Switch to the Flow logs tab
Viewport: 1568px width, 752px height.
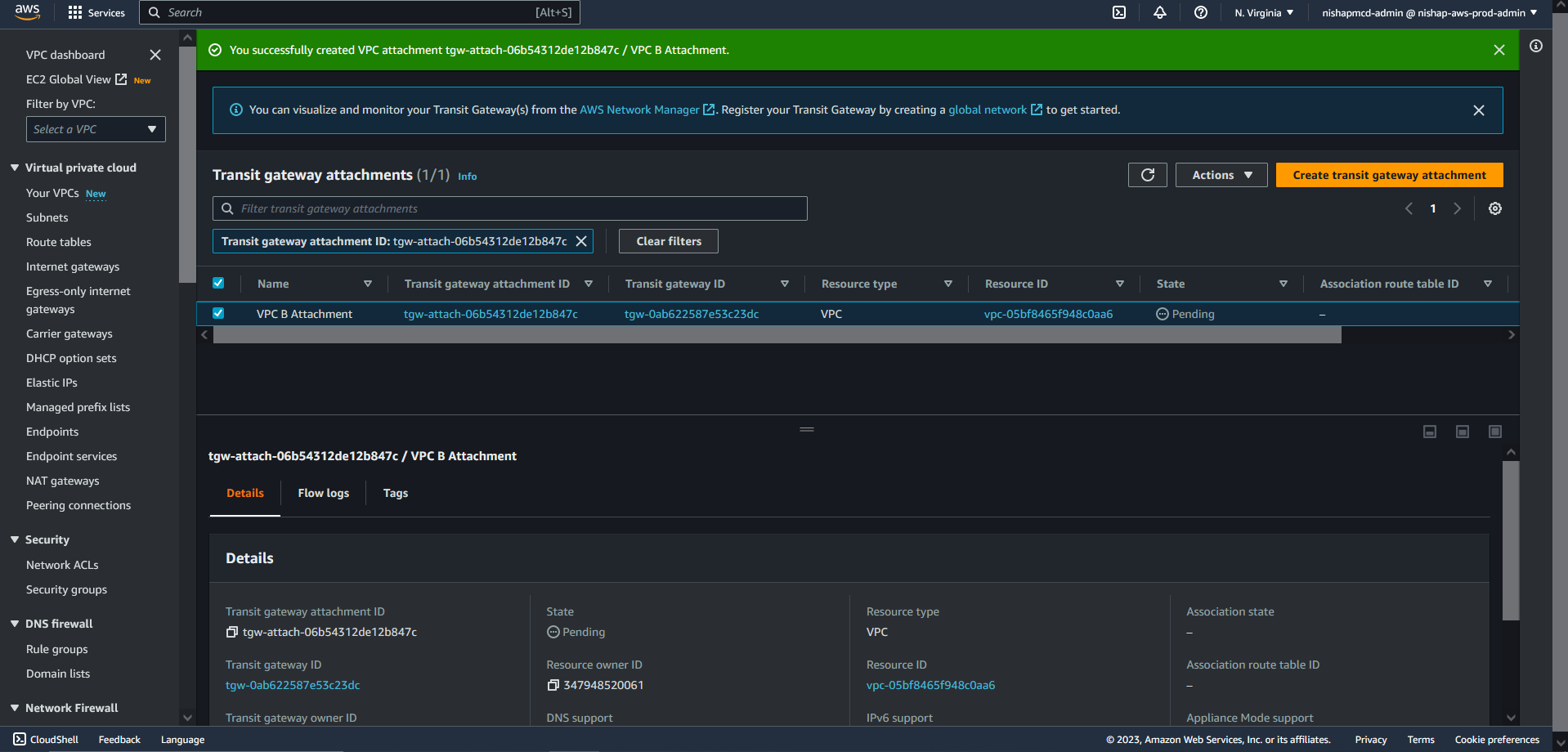coord(323,493)
